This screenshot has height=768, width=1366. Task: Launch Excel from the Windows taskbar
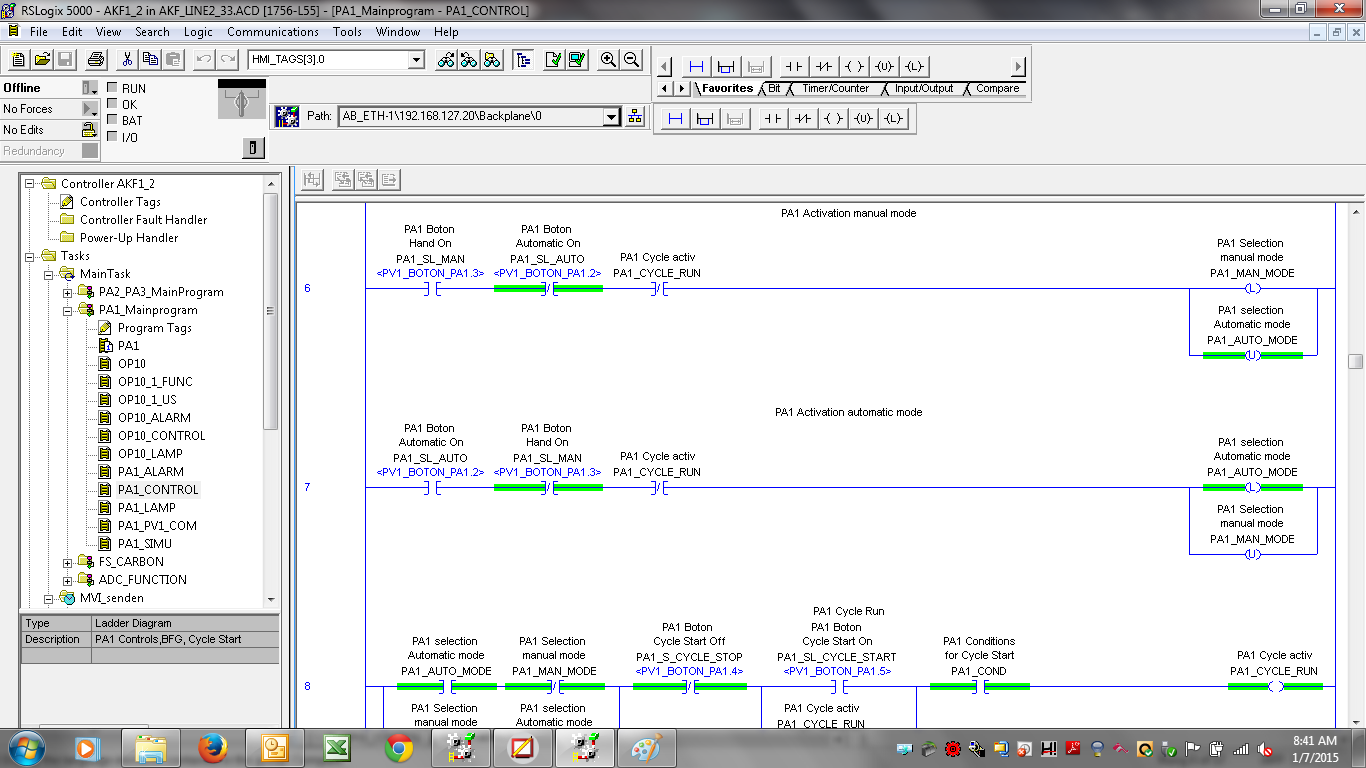pos(336,747)
